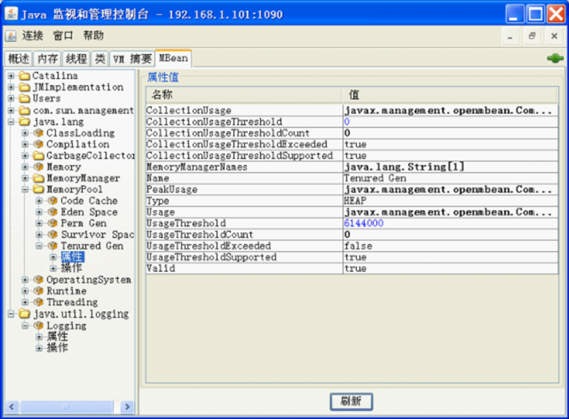
Task: Click the 值 column header
Action: point(451,95)
